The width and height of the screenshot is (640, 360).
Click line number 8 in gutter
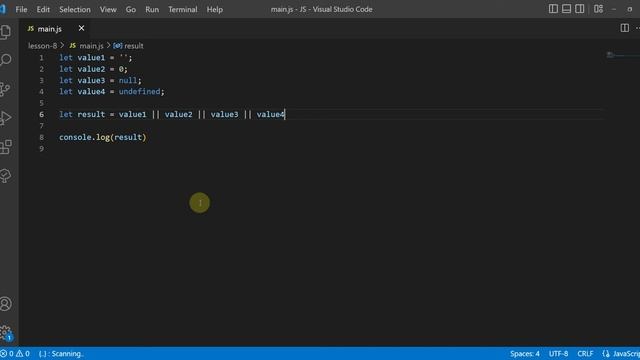click(41, 137)
